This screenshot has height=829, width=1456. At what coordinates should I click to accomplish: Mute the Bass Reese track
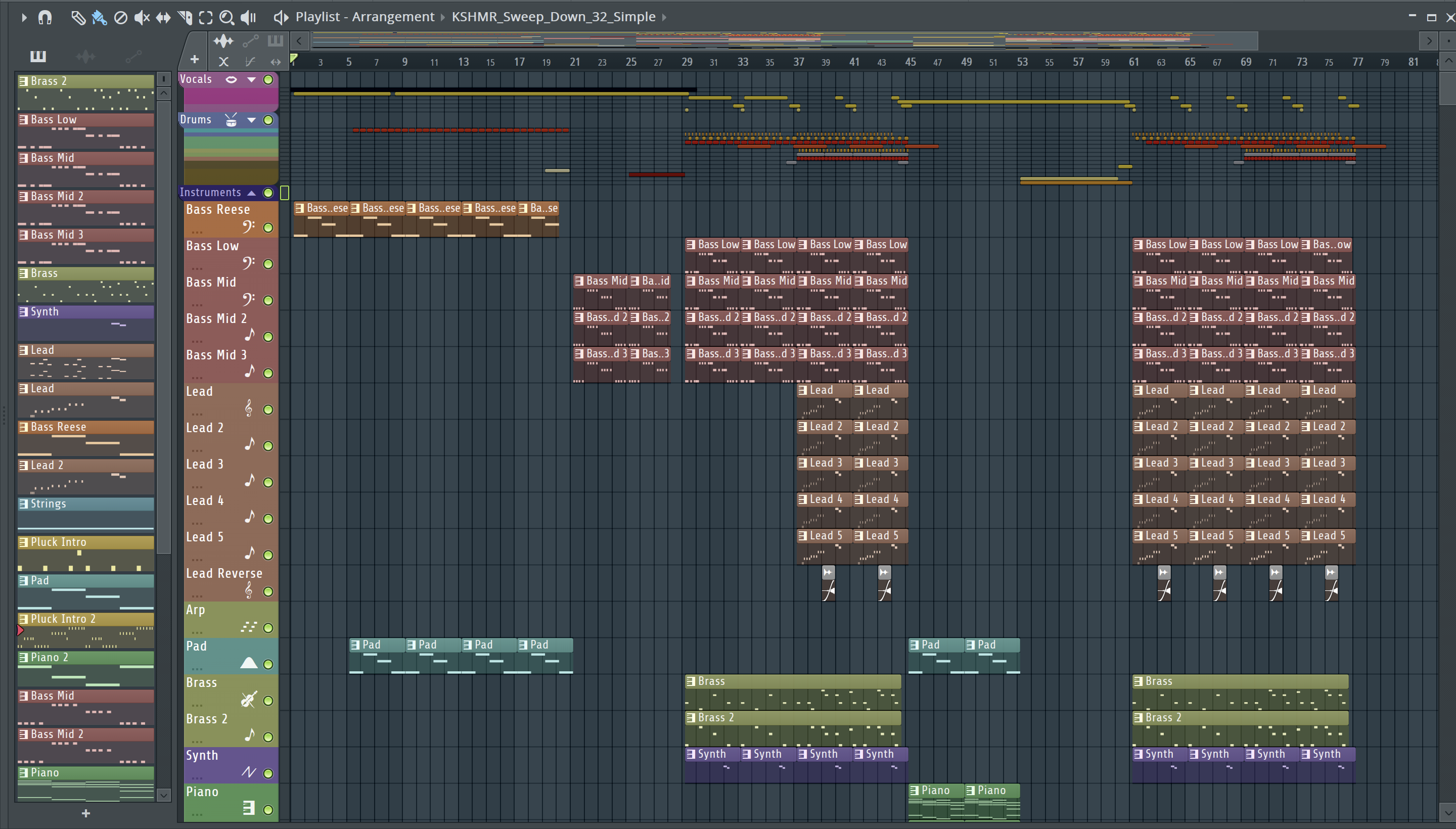(x=268, y=228)
